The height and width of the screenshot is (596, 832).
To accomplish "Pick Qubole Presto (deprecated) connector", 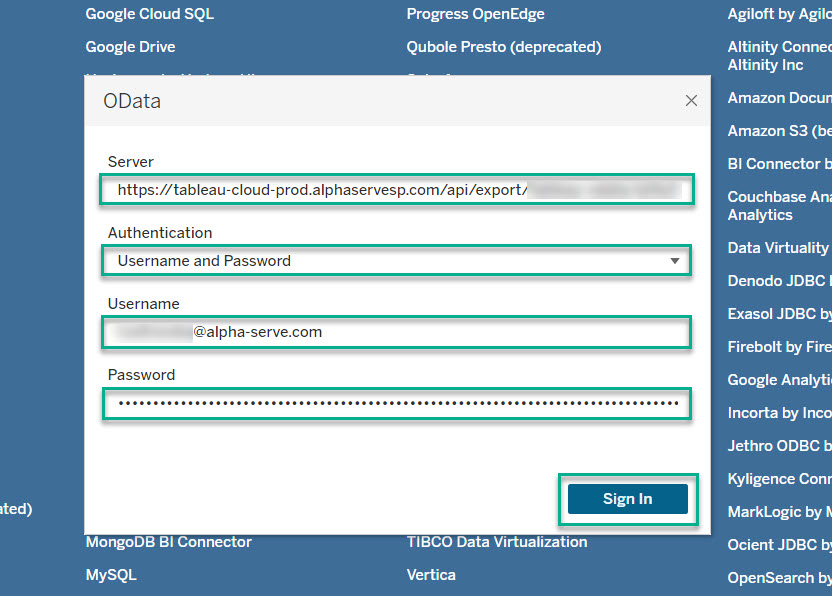I will coord(503,47).
